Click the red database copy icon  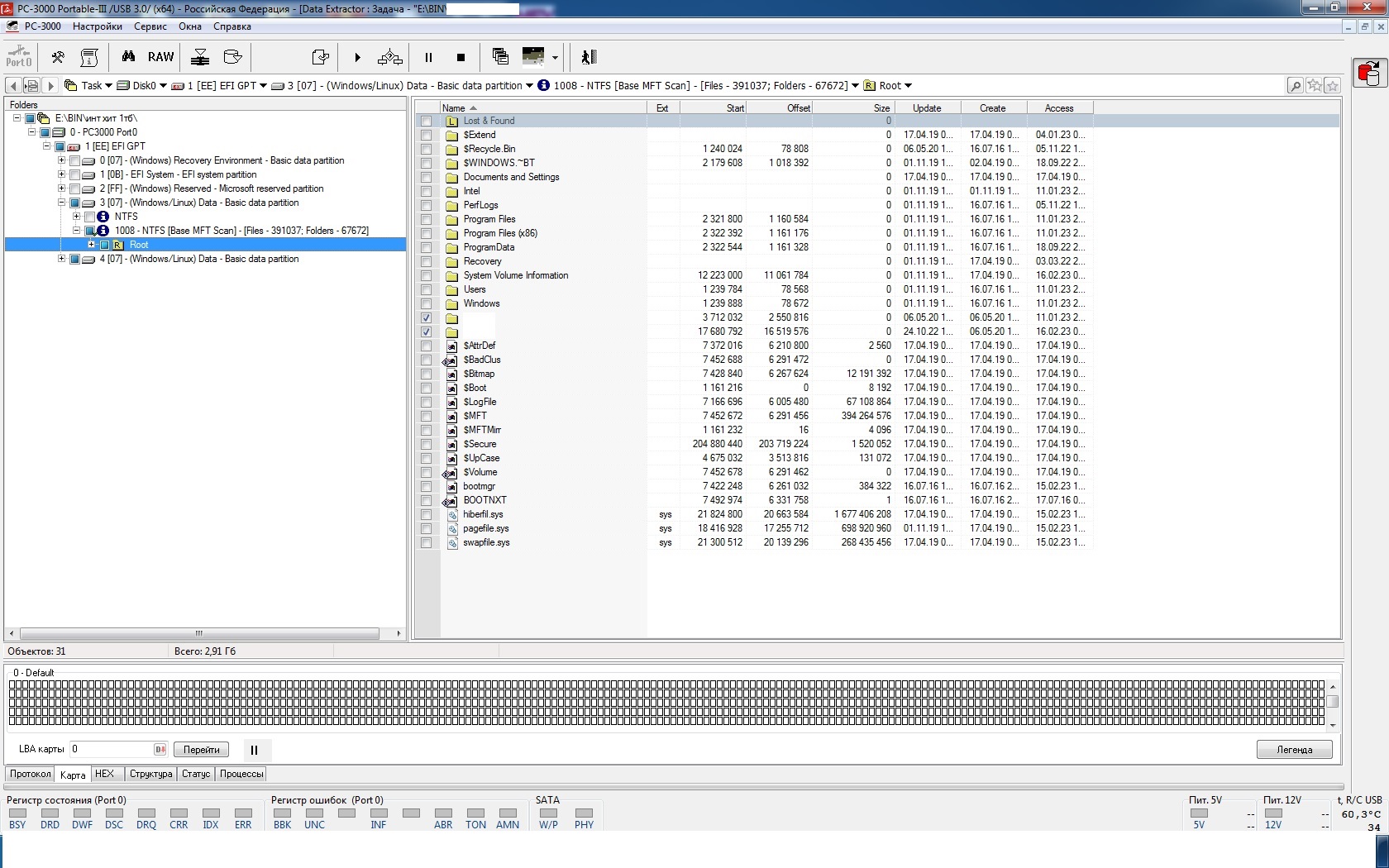(x=1369, y=73)
